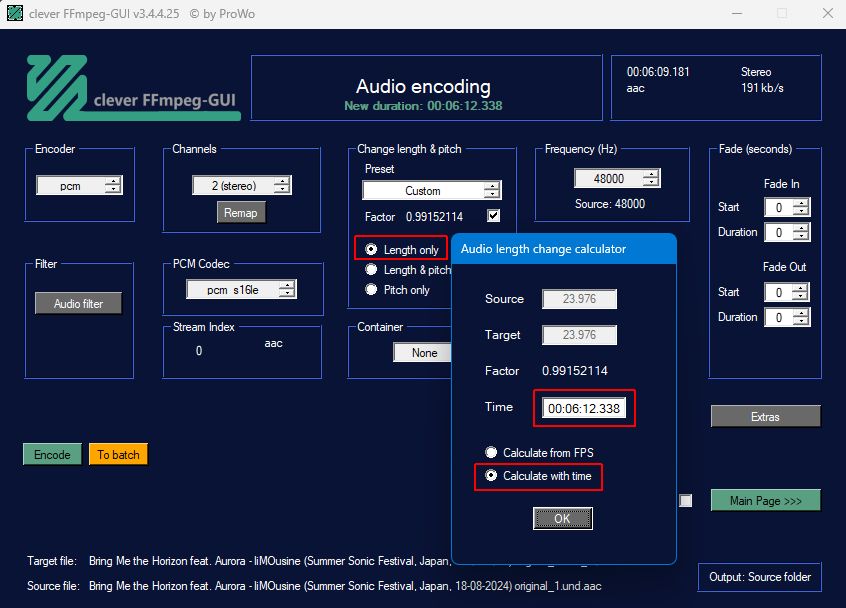Screen dimensions: 846x608
Task: Open the Container None selector
Action: tap(422, 353)
